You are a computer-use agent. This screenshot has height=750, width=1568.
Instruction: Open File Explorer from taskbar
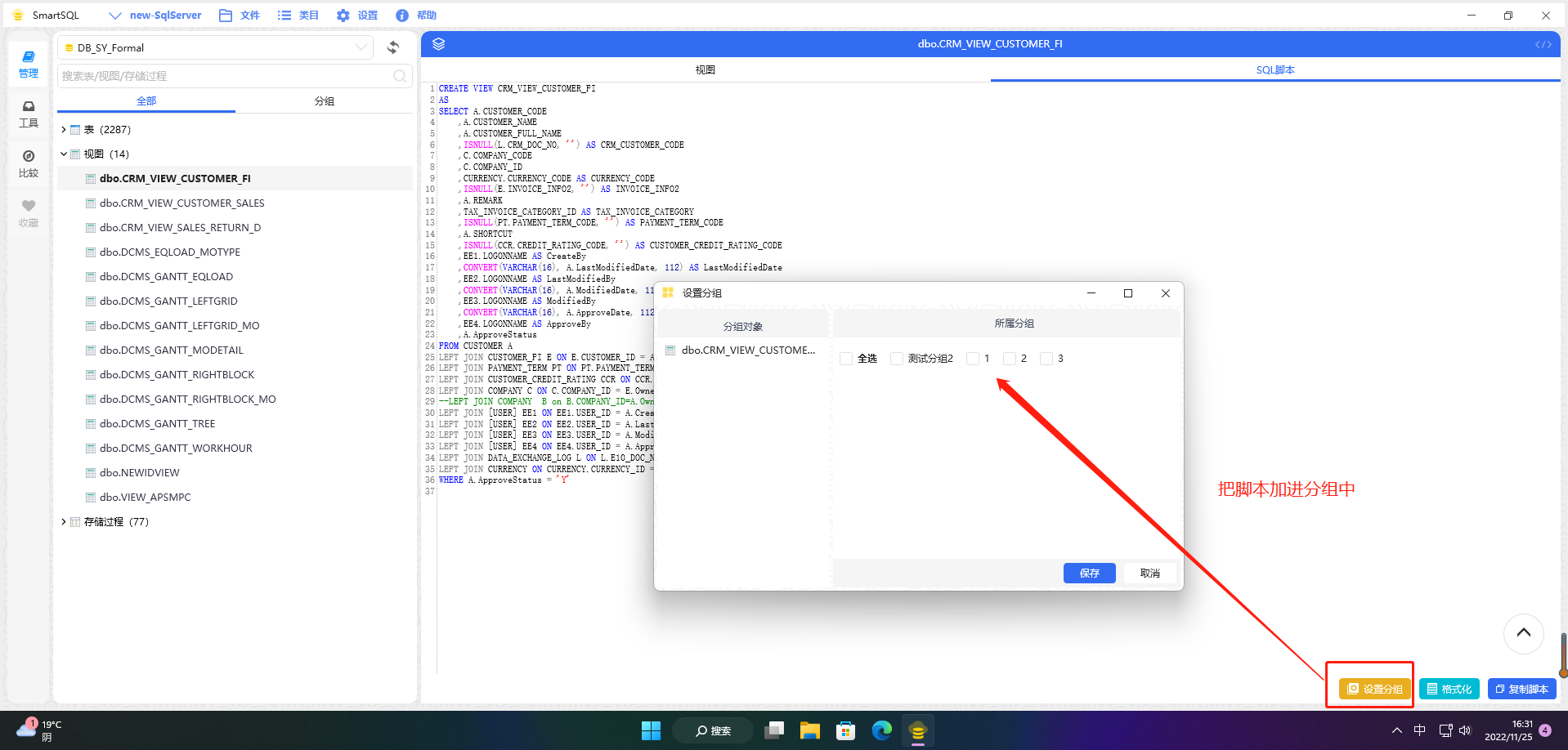[809, 730]
